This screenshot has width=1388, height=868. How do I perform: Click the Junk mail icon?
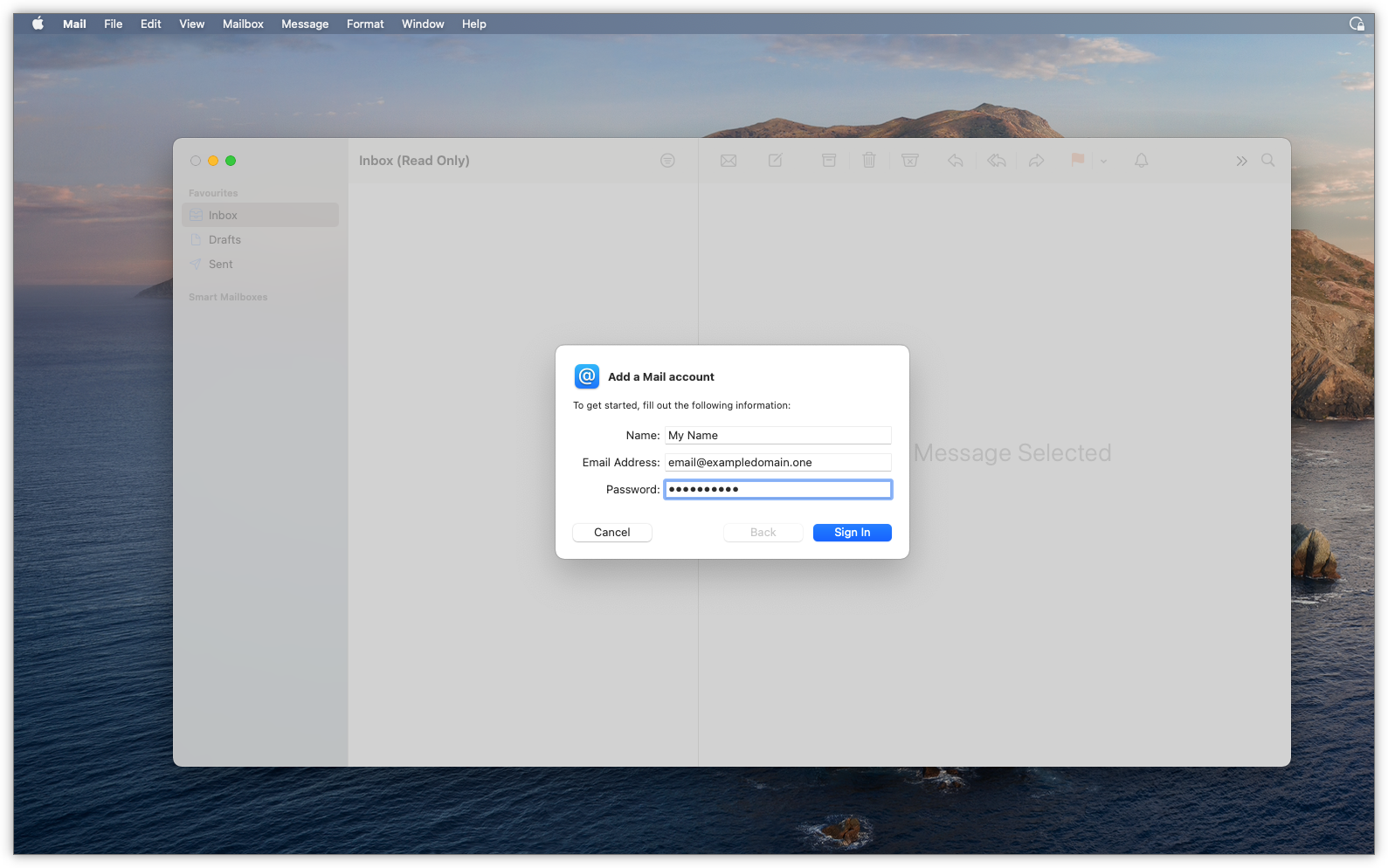(x=909, y=161)
